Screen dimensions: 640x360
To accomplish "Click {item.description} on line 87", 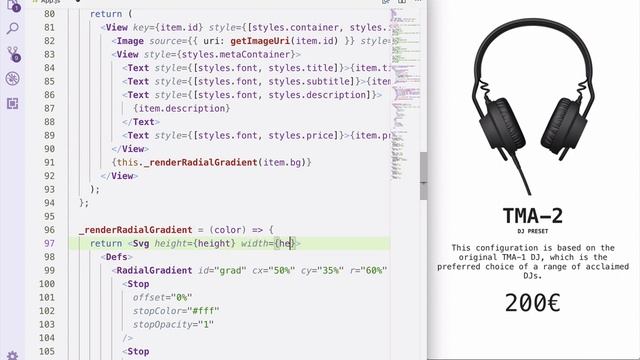I will [182, 109].
